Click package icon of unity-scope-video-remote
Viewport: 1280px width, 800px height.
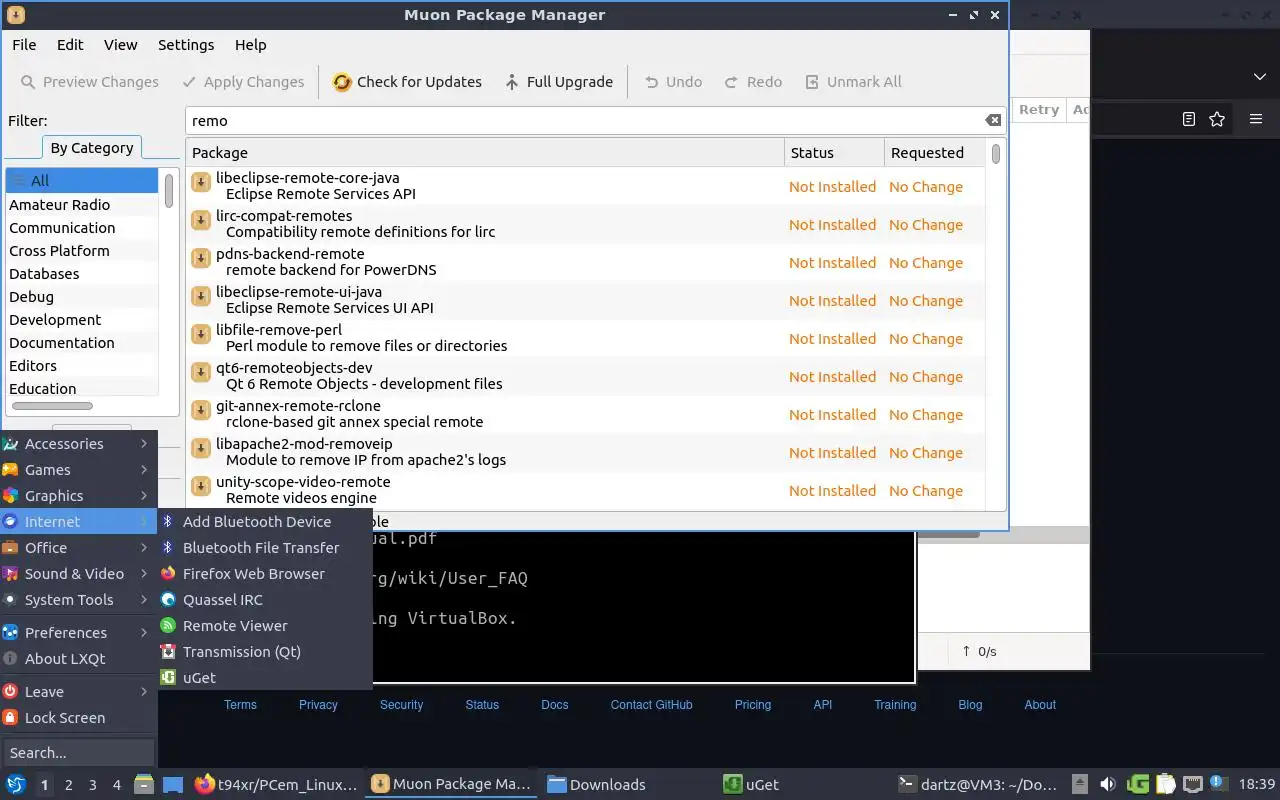pos(200,485)
